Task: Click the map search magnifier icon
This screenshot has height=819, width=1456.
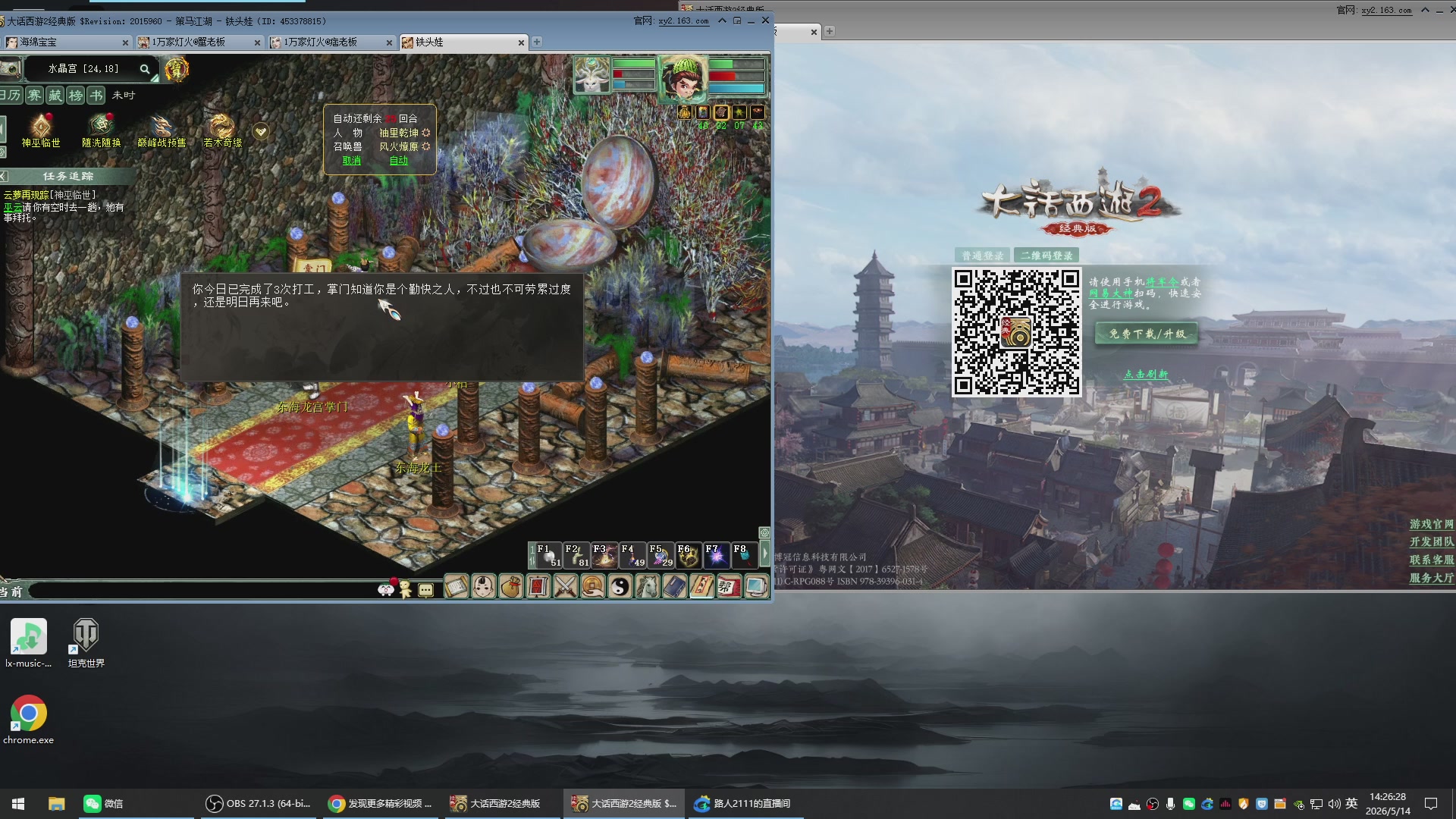Action: click(145, 69)
